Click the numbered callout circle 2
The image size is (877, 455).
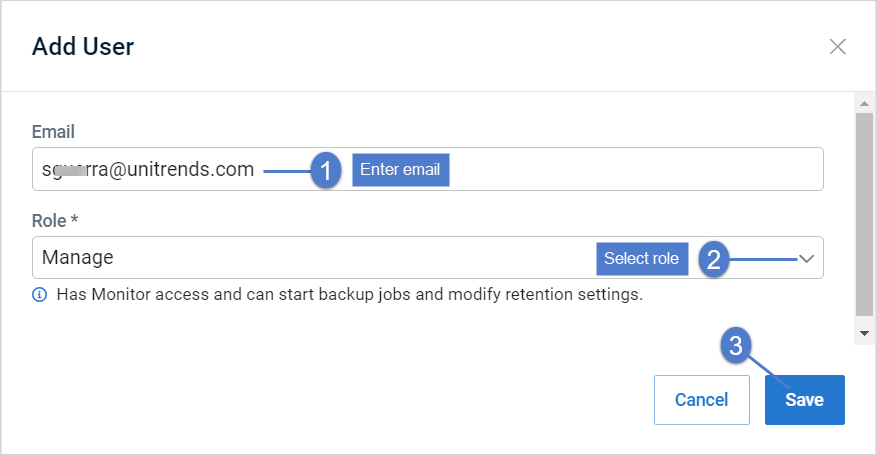[x=714, y=259]
